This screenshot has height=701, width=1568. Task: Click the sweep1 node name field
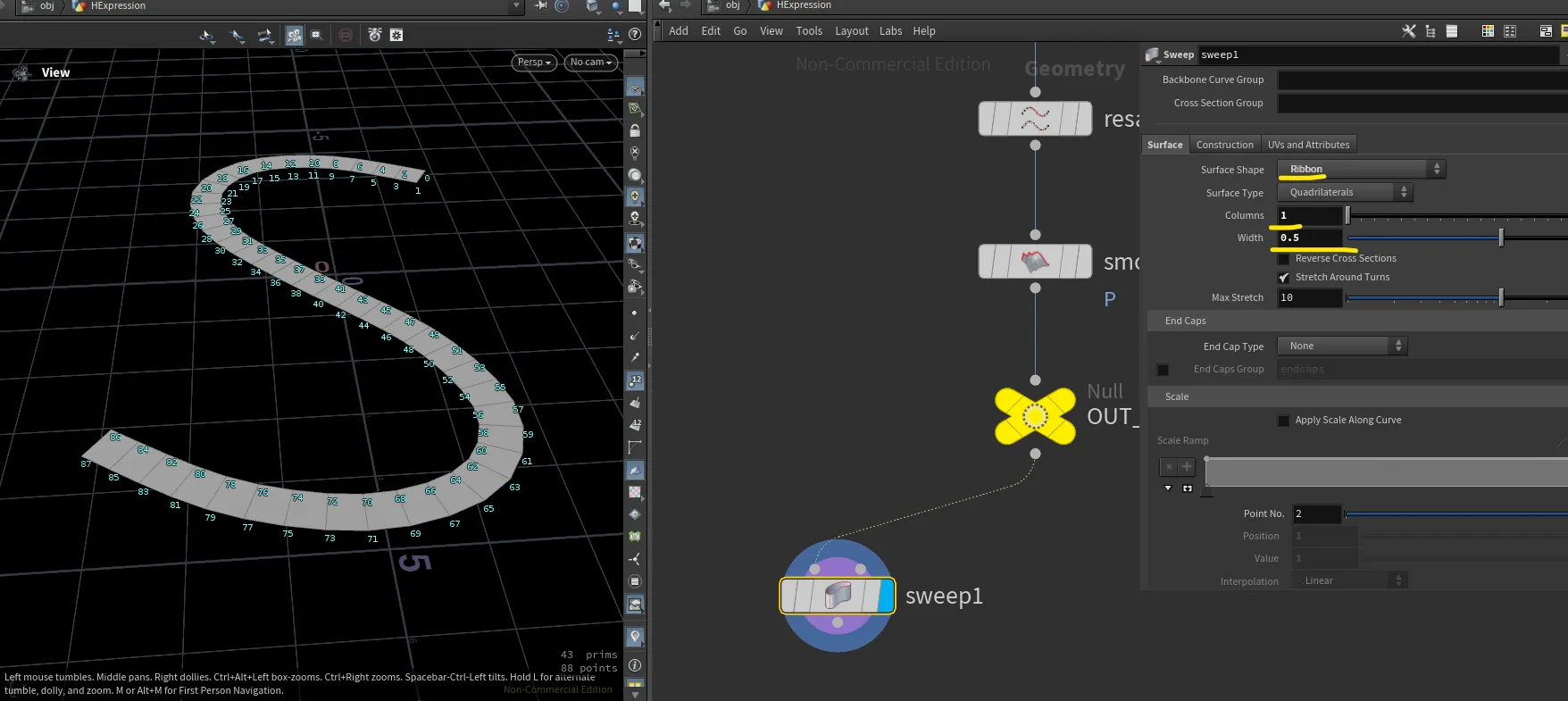1378,54
